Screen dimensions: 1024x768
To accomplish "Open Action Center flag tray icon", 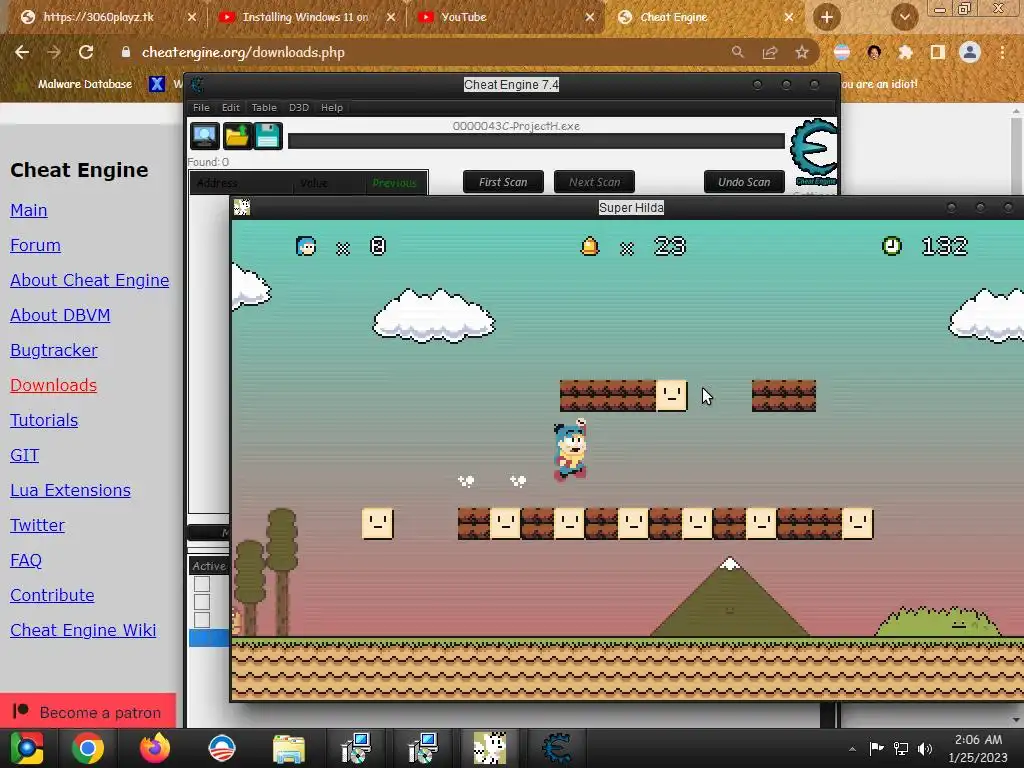I will click(876, 748).
